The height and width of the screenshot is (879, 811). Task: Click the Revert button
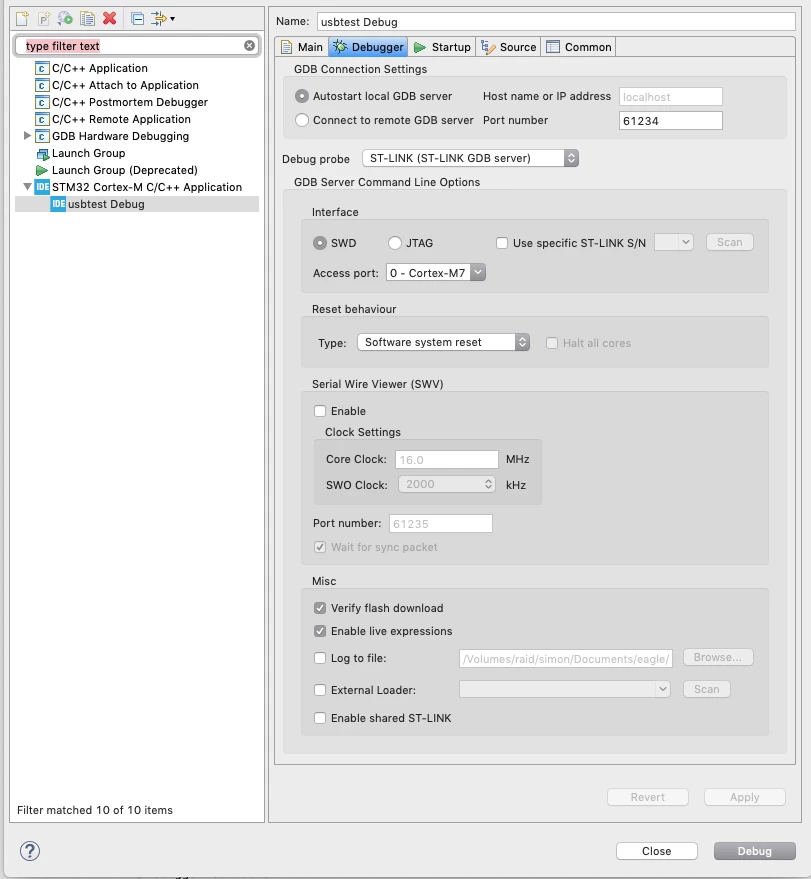coord(647,797)
